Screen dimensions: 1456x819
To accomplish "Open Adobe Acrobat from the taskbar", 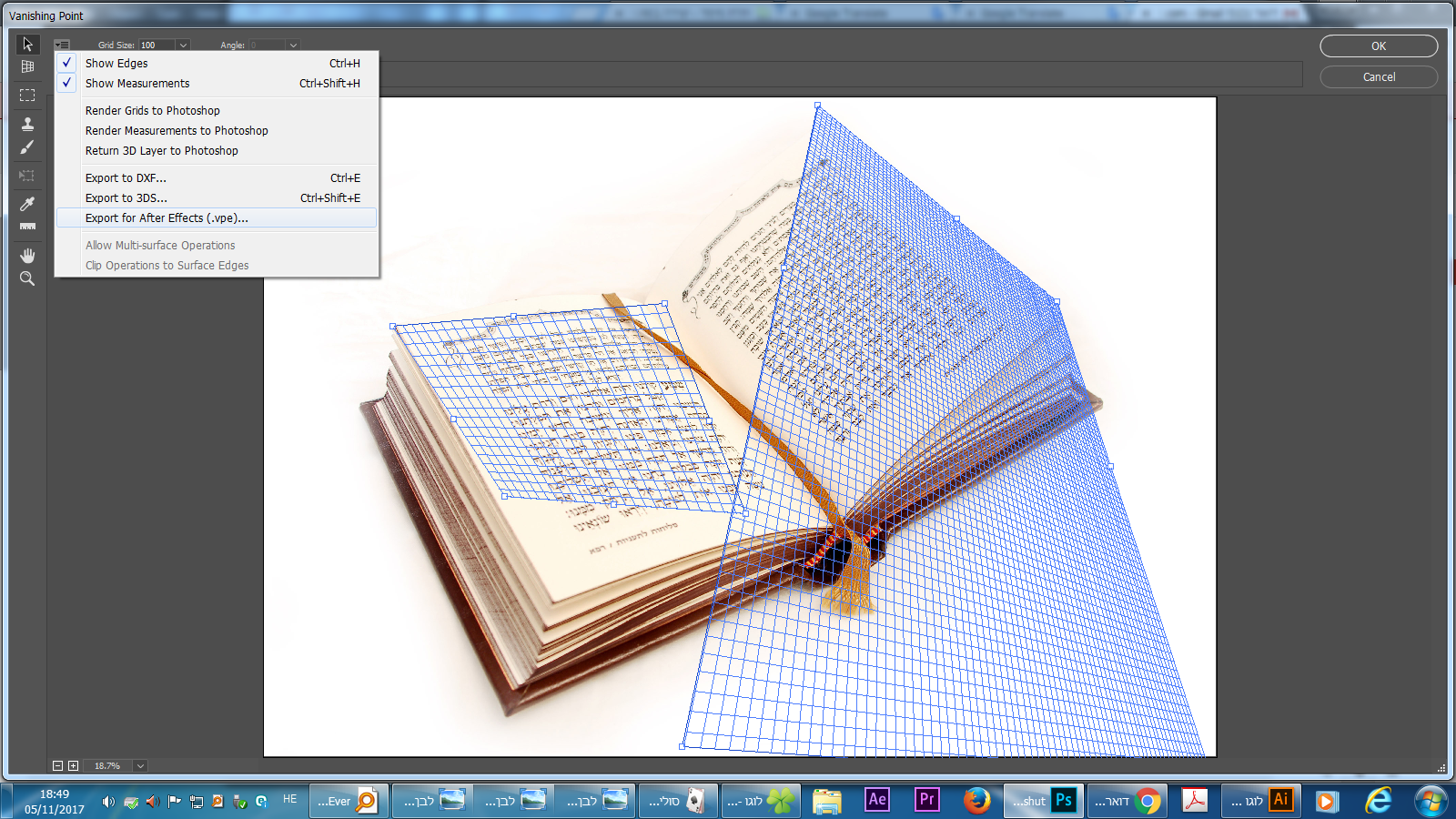I will [x=1194, y=800].
